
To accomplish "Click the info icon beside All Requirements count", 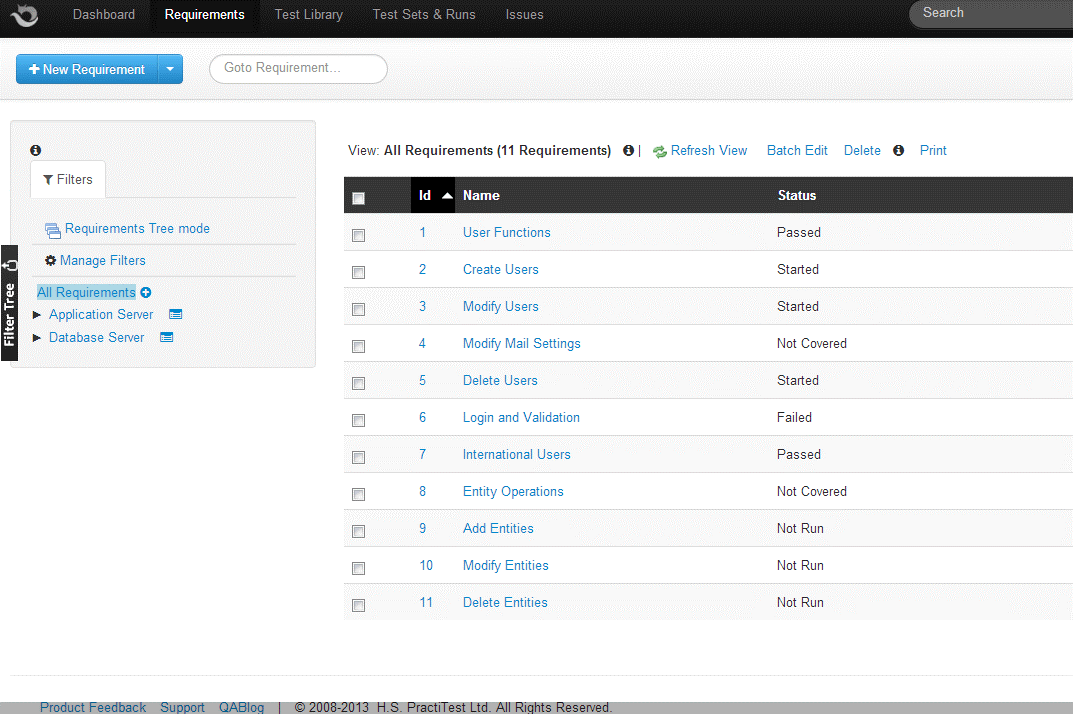I will click(x=628, y=151).
